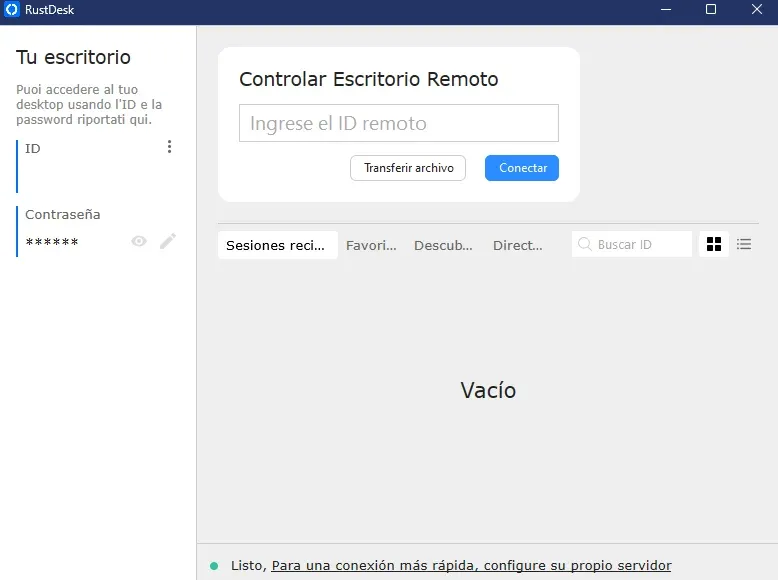The image size is (778, 580).
Task: Click the Controlar Escritorio Remoto title
Action: [x=369, y=79]
